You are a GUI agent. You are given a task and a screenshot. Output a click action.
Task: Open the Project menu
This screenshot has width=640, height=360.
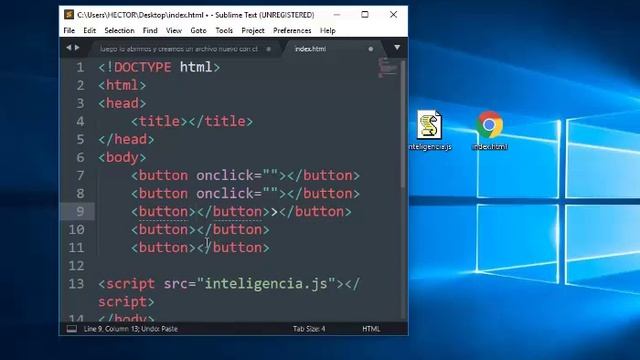253,31
